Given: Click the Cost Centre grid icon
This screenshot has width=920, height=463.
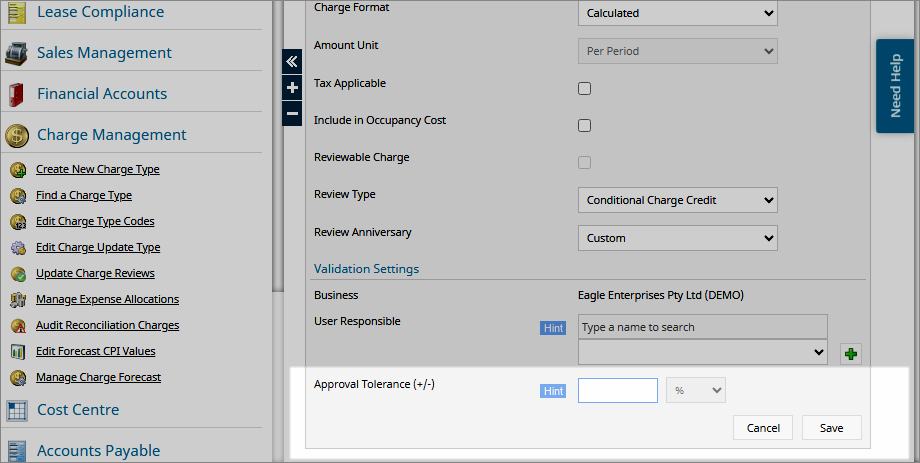Looking at the screenshot, I should (16, 410).
